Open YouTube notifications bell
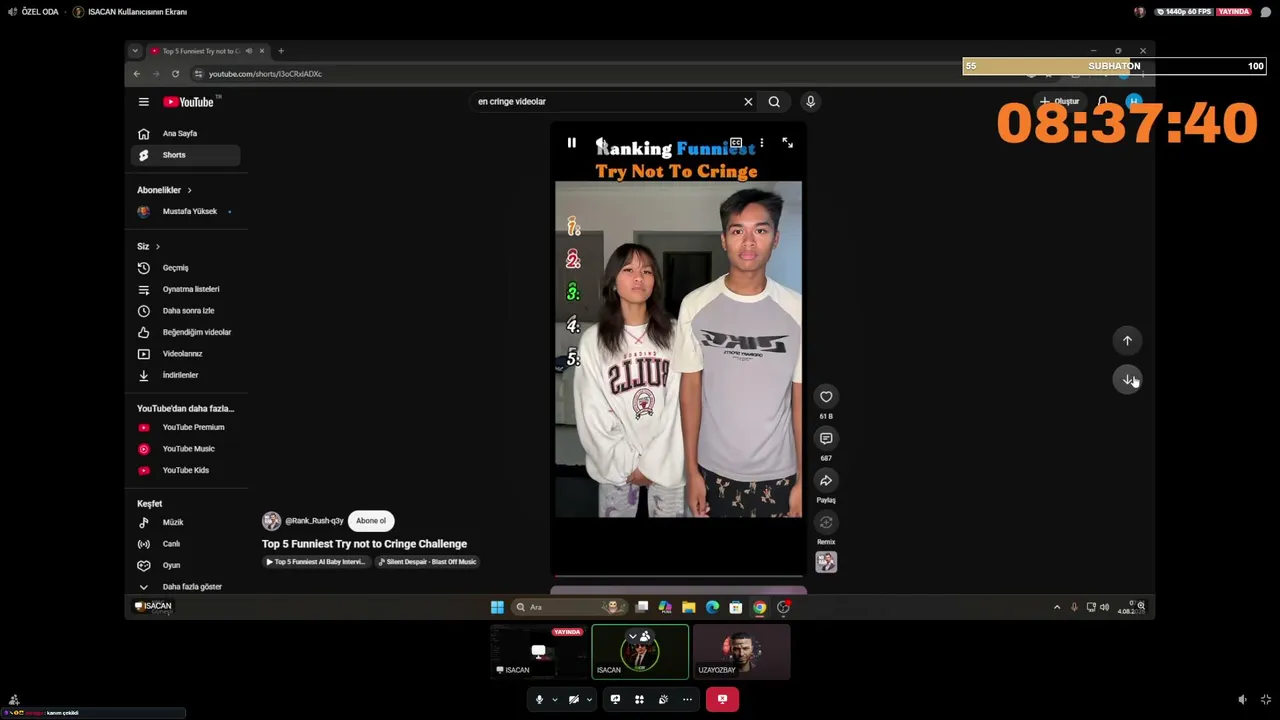Image resolution: width=1280 pixels, height=720 pixels. [x=1102, y=102]
